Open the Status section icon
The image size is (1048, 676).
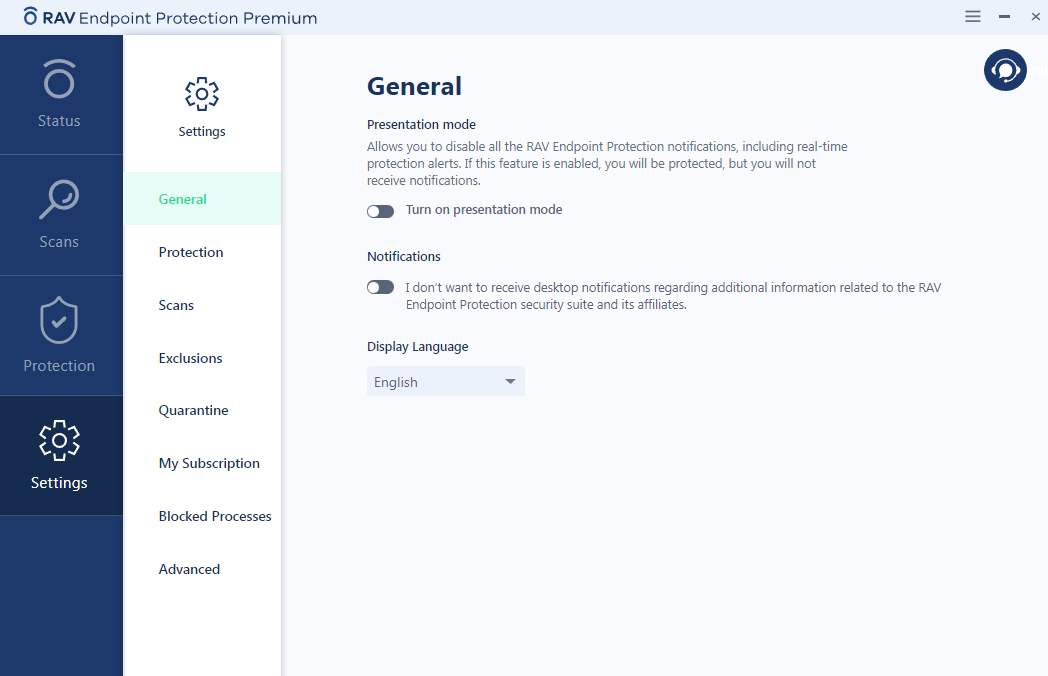coord(59,80)
